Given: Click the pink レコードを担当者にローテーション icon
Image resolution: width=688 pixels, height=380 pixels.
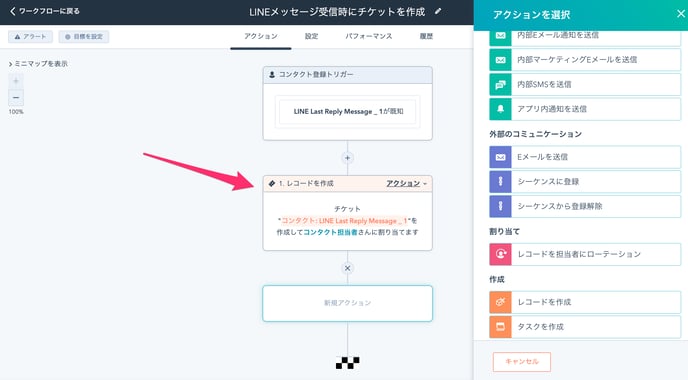Looking at the screenshot, I should point(500,254).
